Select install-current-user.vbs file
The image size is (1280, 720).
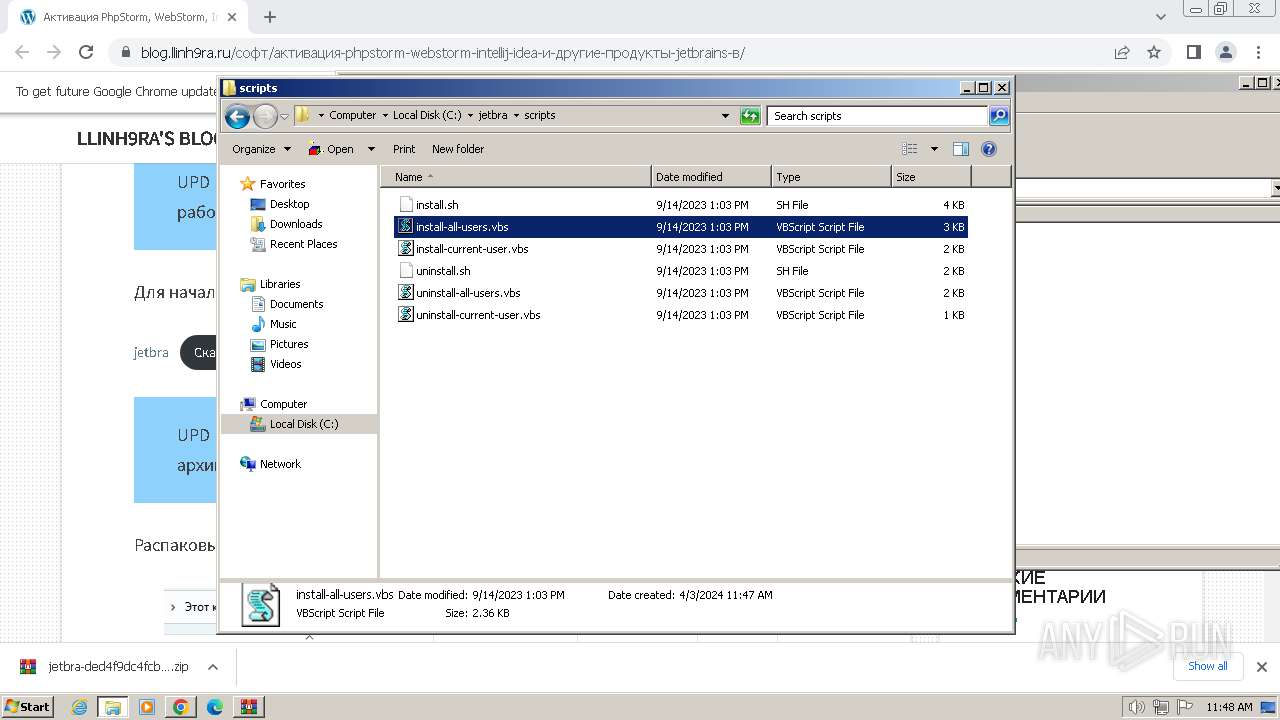(x=681, y=249)
